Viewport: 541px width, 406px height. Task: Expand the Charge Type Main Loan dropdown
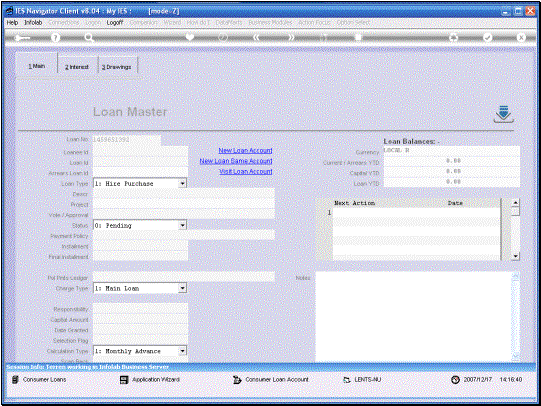coord(183,288)
